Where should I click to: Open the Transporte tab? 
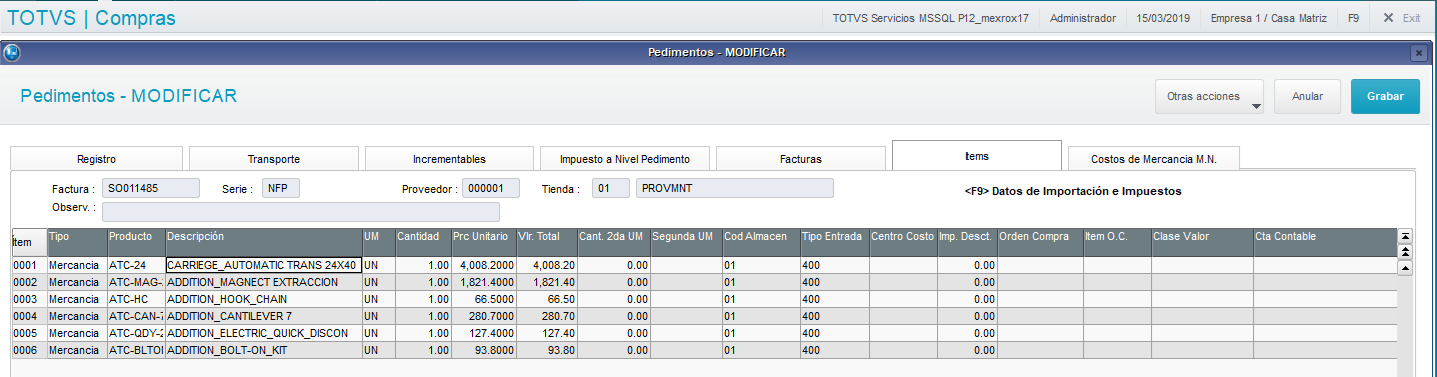[x=274, y=159]
